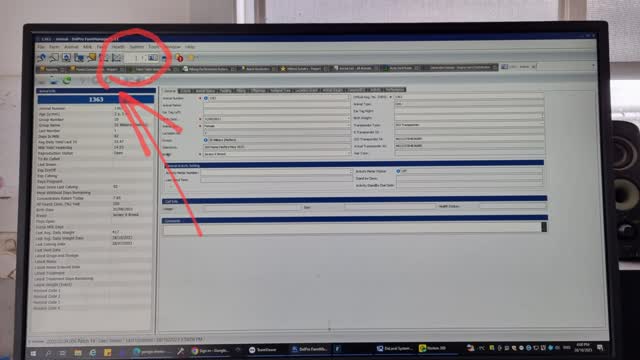Open DeLaval System taskbar item
Image resolution: width=640 pixels, height=360 pixels.
point(394,349)
